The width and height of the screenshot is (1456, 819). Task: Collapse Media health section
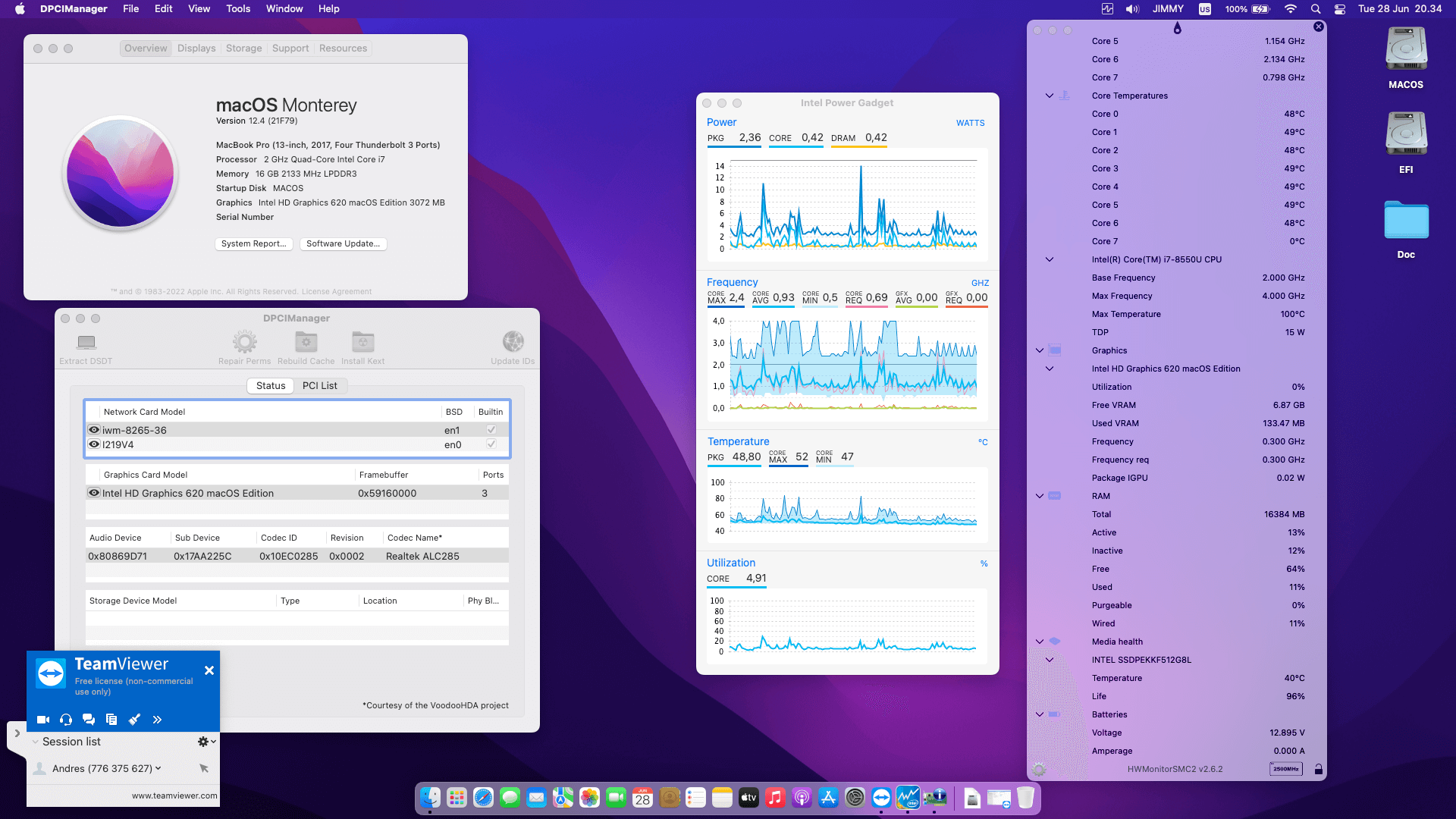point(1040,642)
